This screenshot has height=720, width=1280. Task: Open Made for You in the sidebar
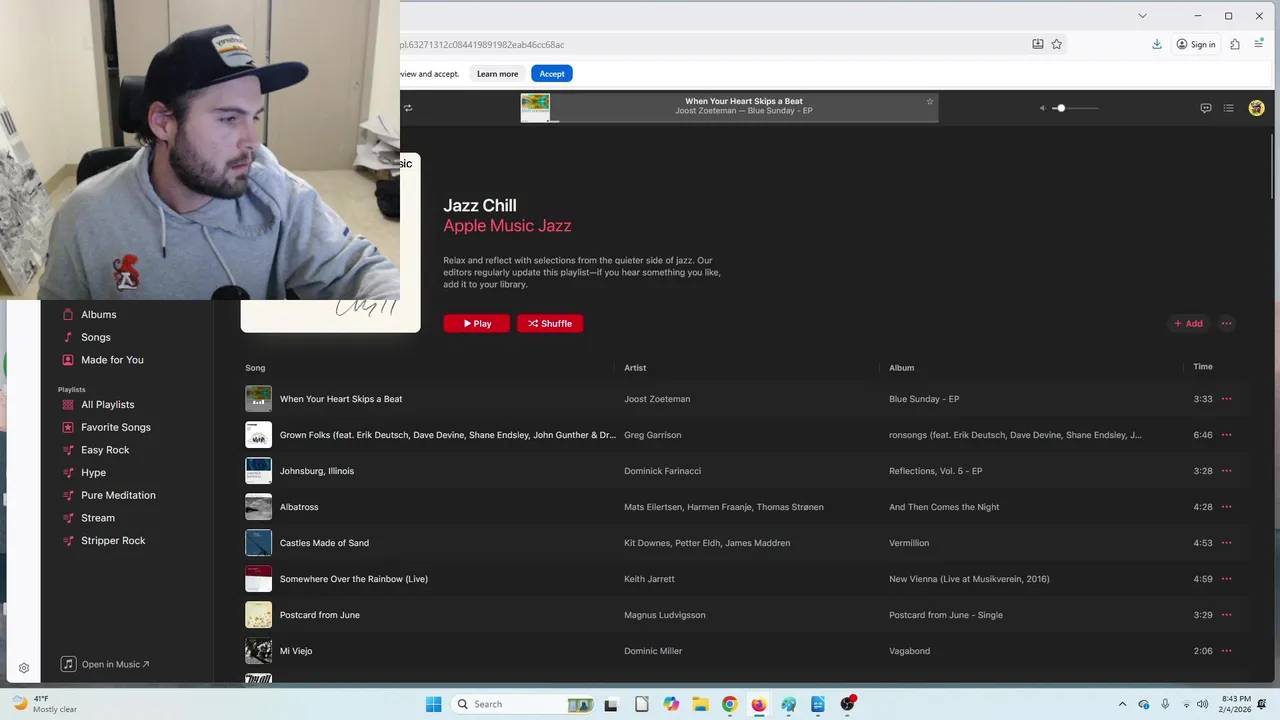(x=112, y=360)
